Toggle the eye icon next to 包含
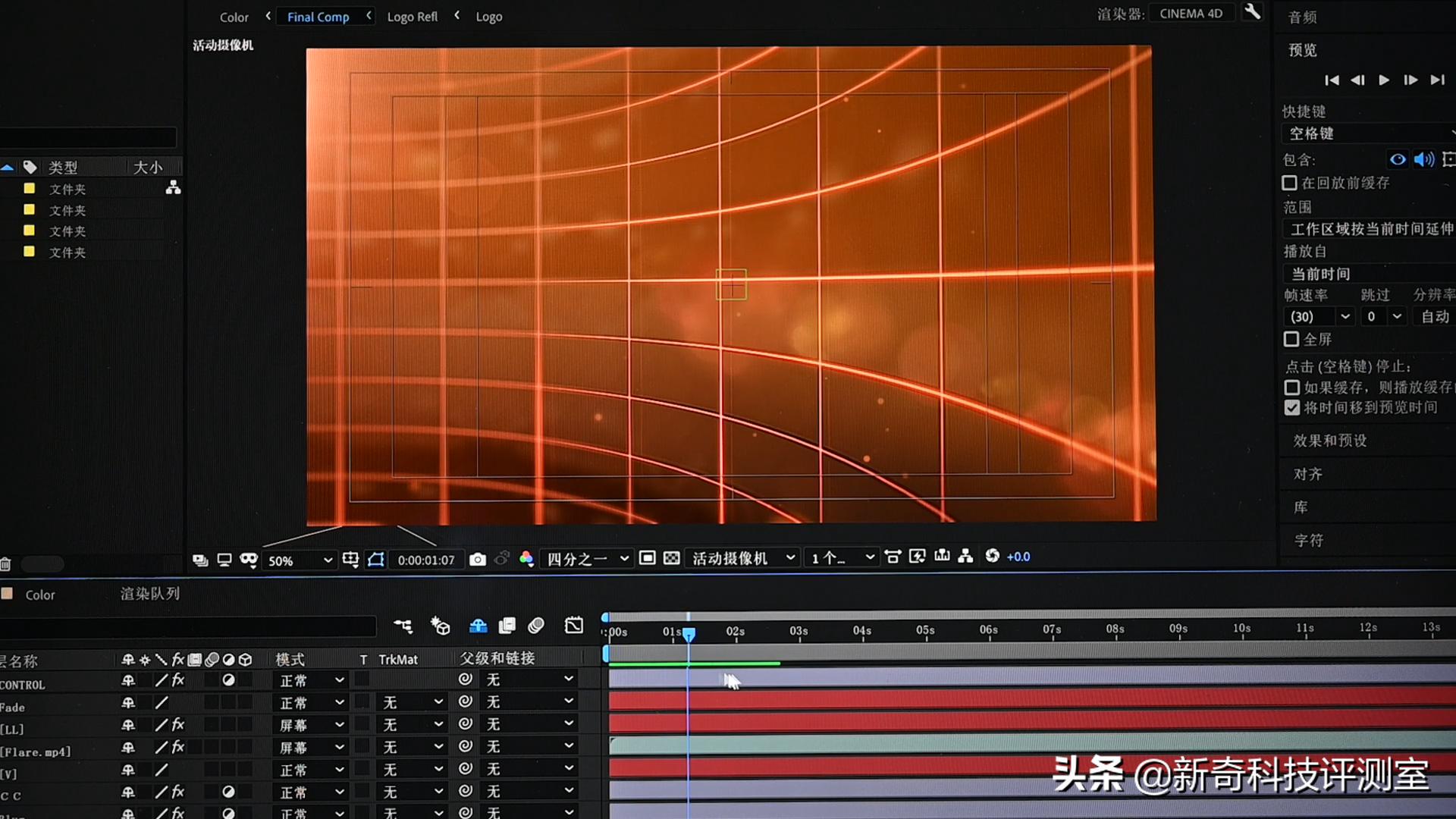This screenshot has height=819, width=1456. point(1398,159)
